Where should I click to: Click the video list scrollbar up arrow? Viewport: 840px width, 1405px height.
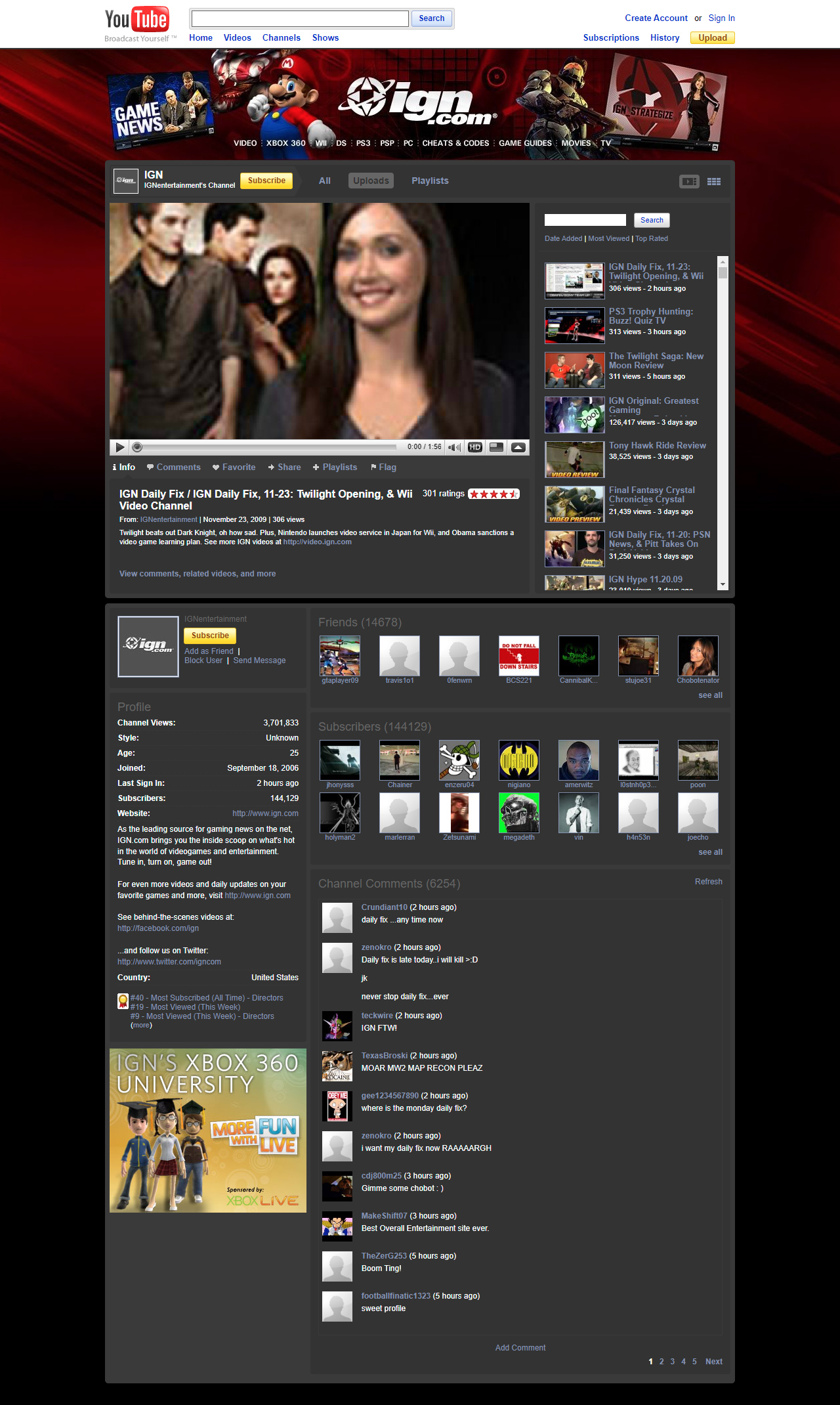[x=723, y=261]
